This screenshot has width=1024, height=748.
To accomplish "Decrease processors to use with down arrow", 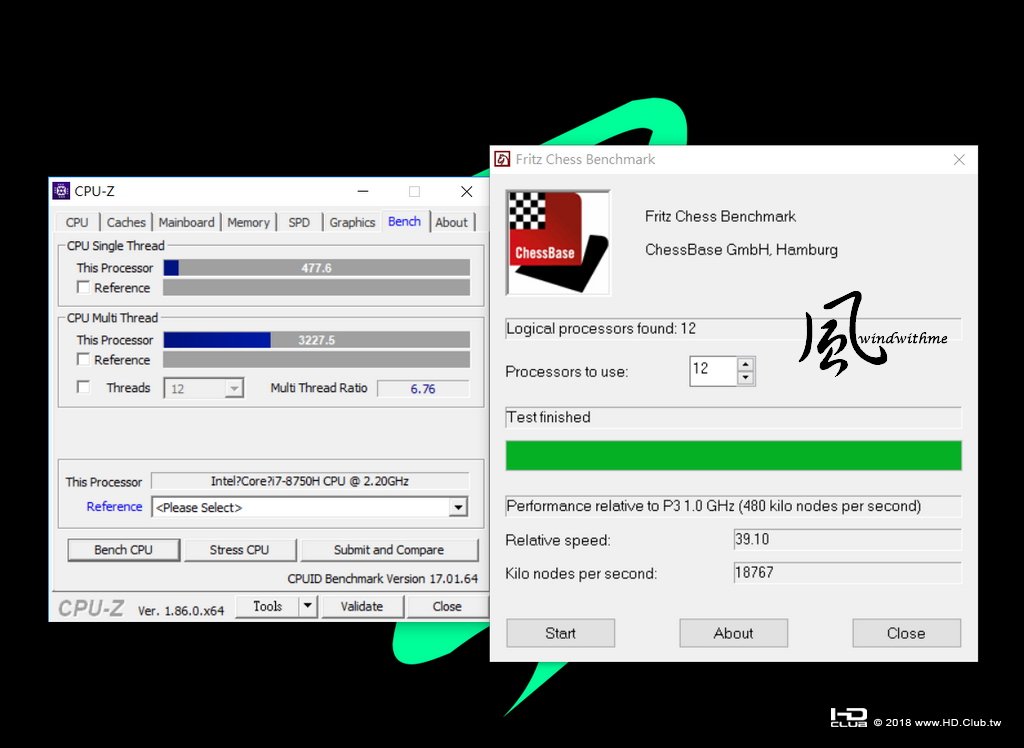I will pos(746,378).
